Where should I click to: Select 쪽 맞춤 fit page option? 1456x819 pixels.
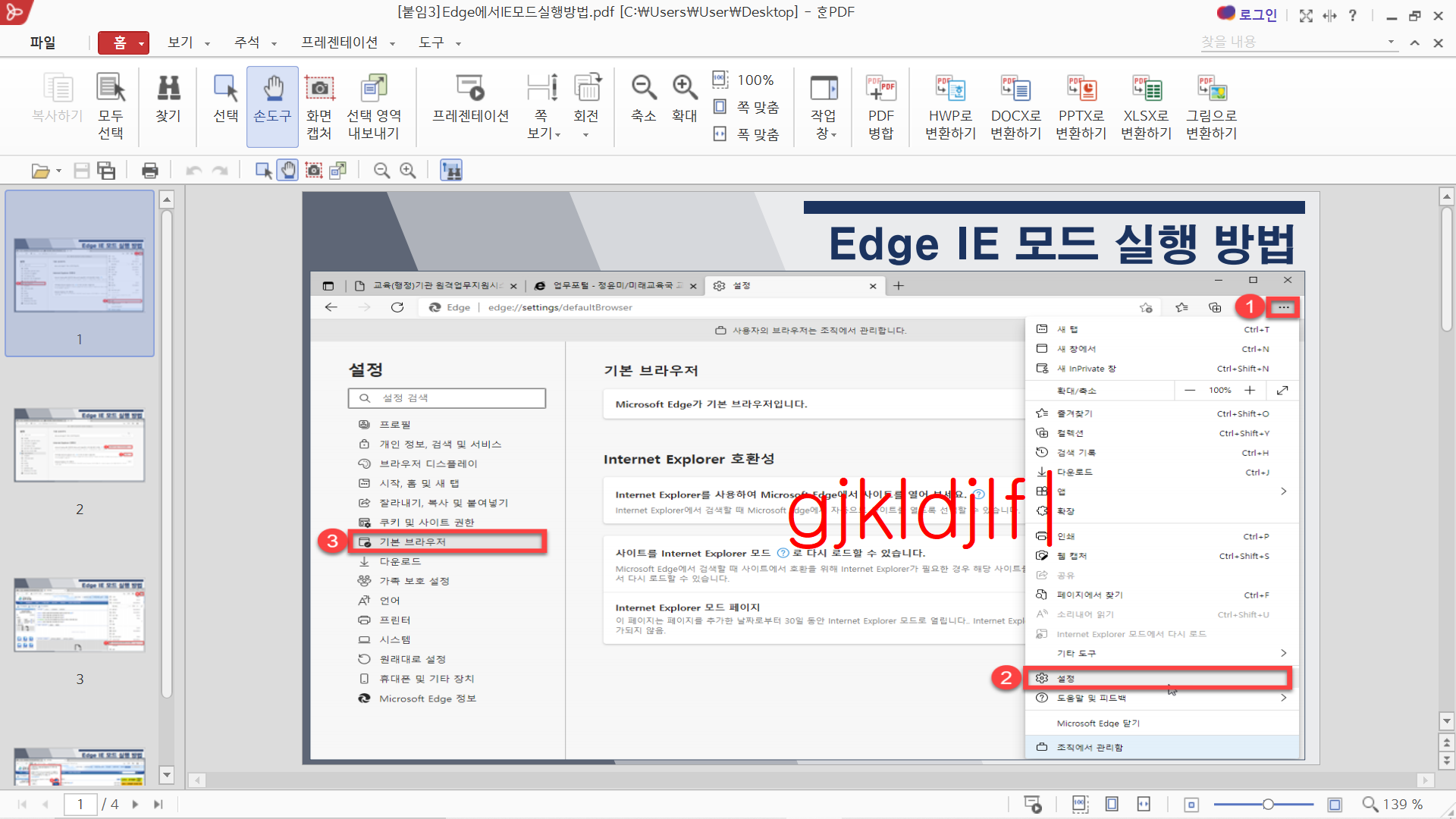coord(746,107)
